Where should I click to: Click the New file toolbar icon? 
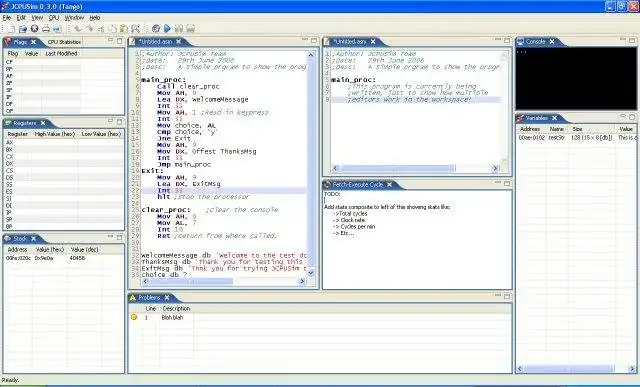click(11, 29)
